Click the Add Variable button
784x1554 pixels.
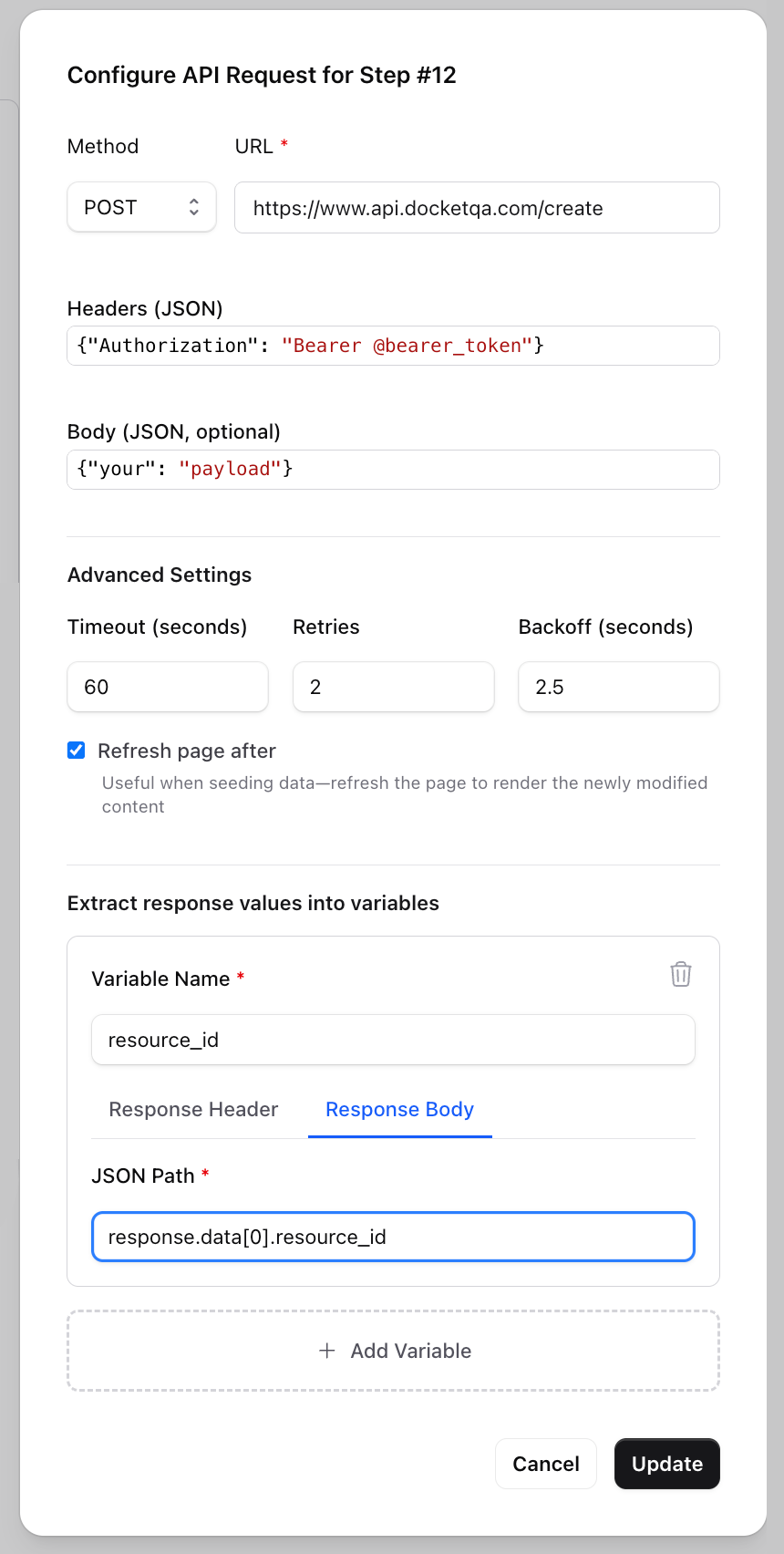pyautogui.click(x=393, y=1351)
